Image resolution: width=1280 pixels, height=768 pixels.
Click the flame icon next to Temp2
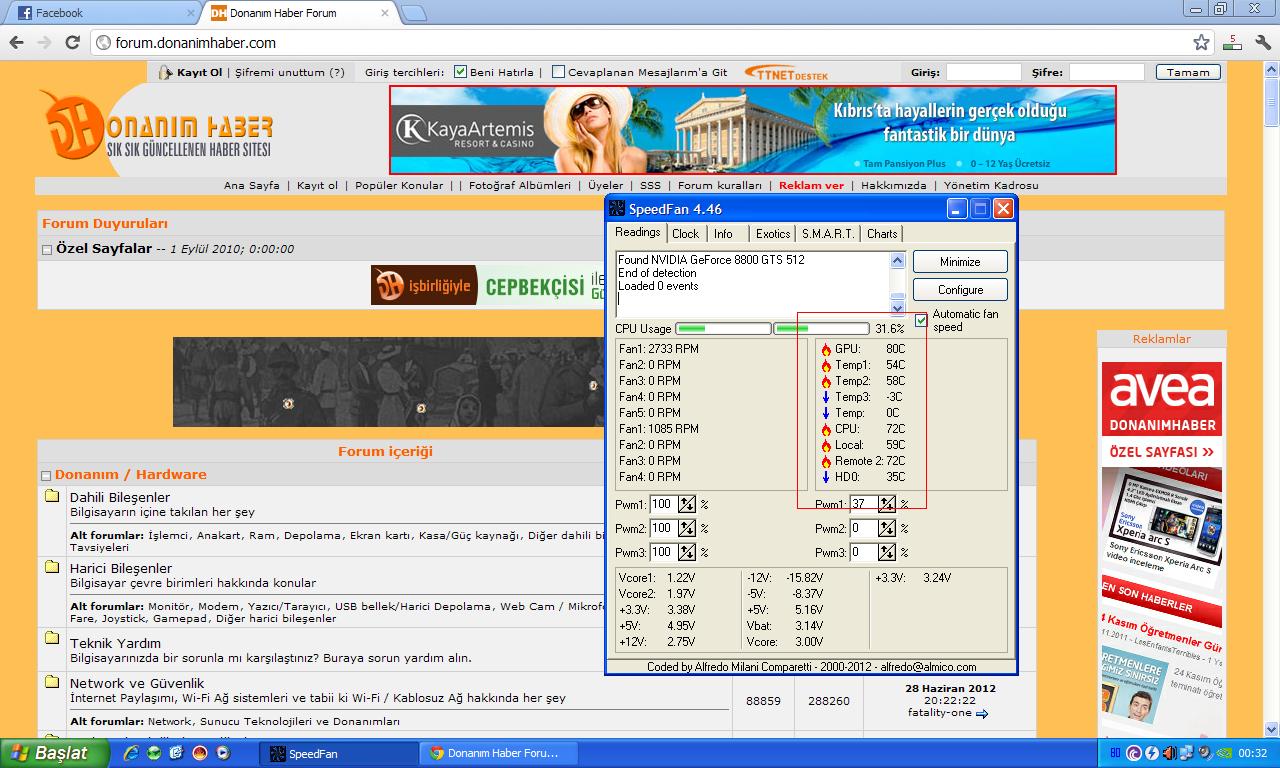(826, 381)
